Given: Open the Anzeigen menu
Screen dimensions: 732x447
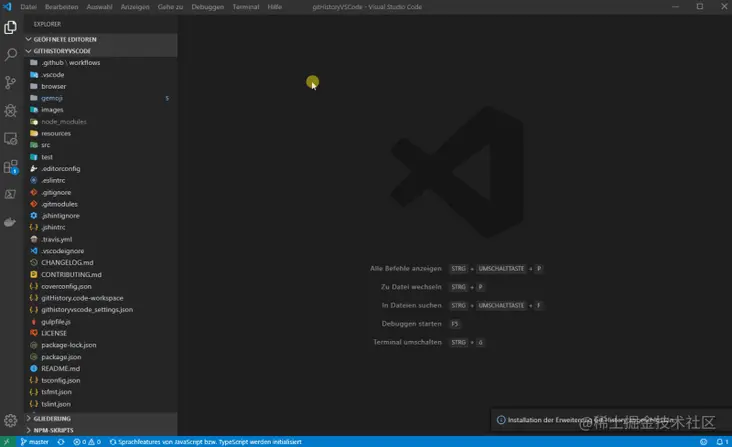Looking at the screenshot, I should pyautogui.click(x=135, y=7).
